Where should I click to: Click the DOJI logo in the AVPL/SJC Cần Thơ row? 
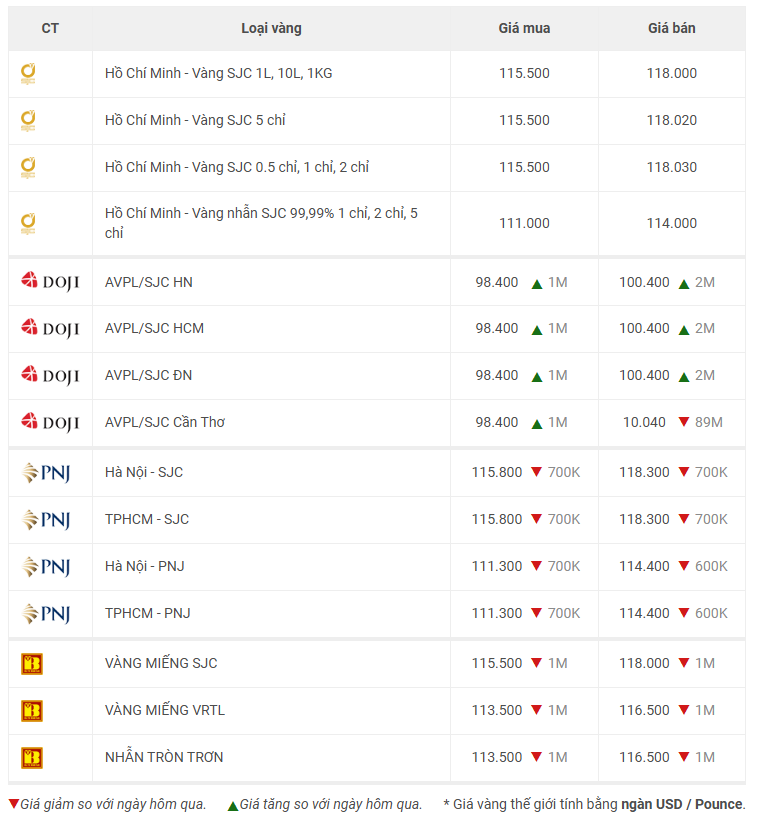point(50,422)
